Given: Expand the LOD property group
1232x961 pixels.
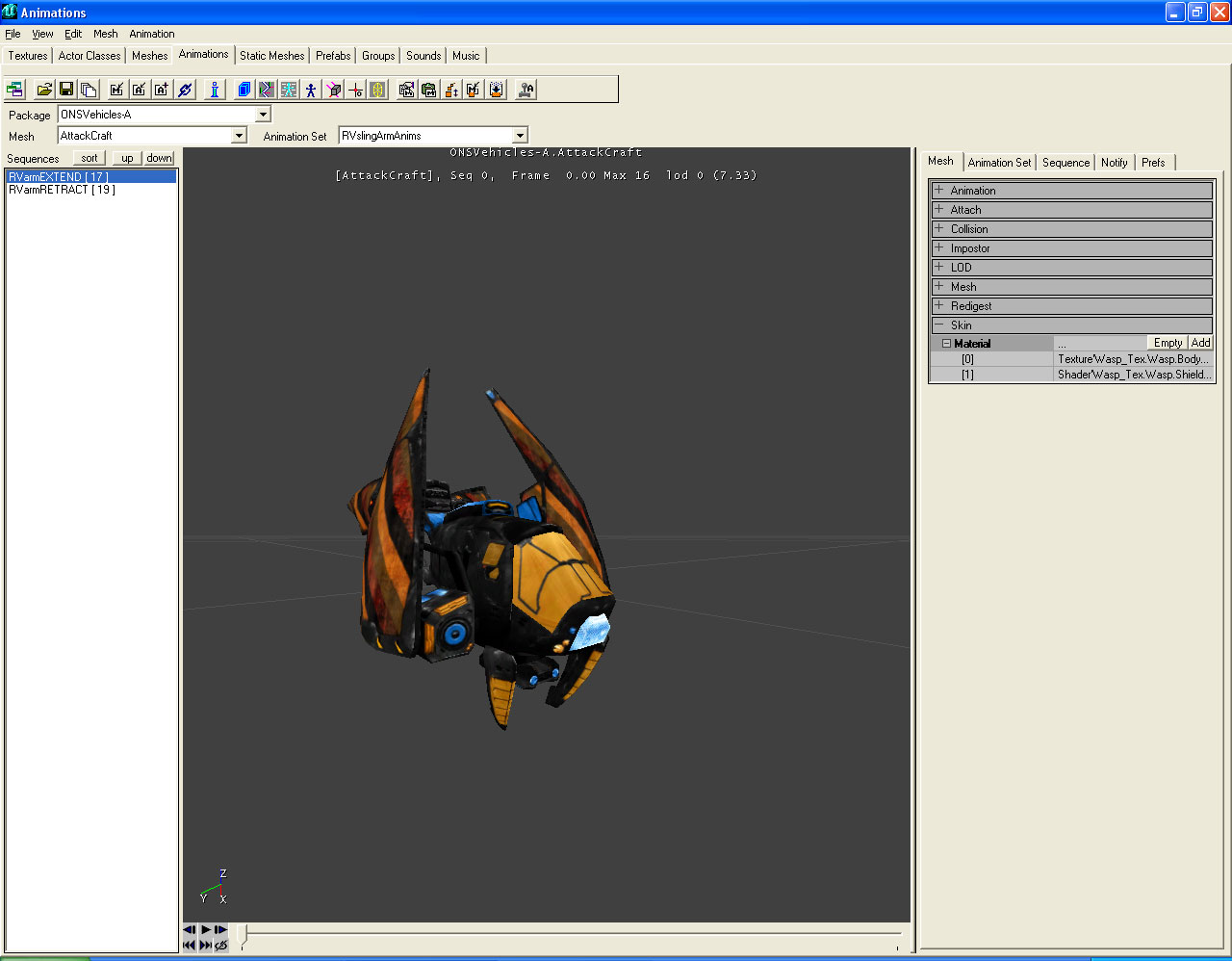Looking at the screenshot, I should coord(938,267).
